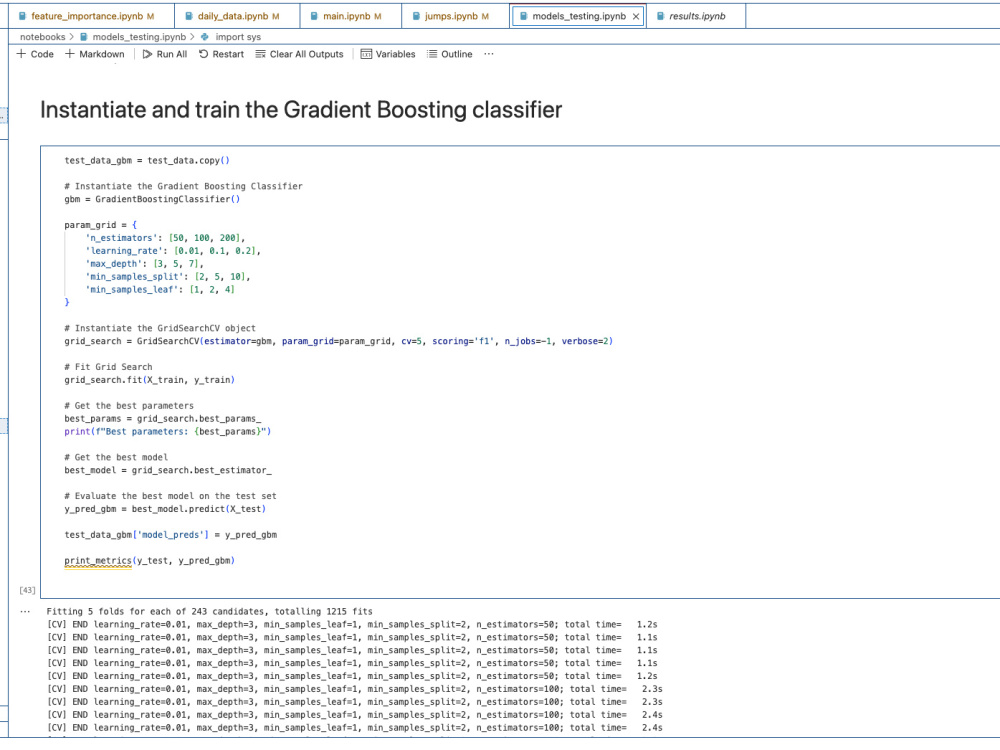Click the # Evaluate the best model comment
This screenshot has height=750, width=1000.
pyautogui.click(x=170, y=496)
